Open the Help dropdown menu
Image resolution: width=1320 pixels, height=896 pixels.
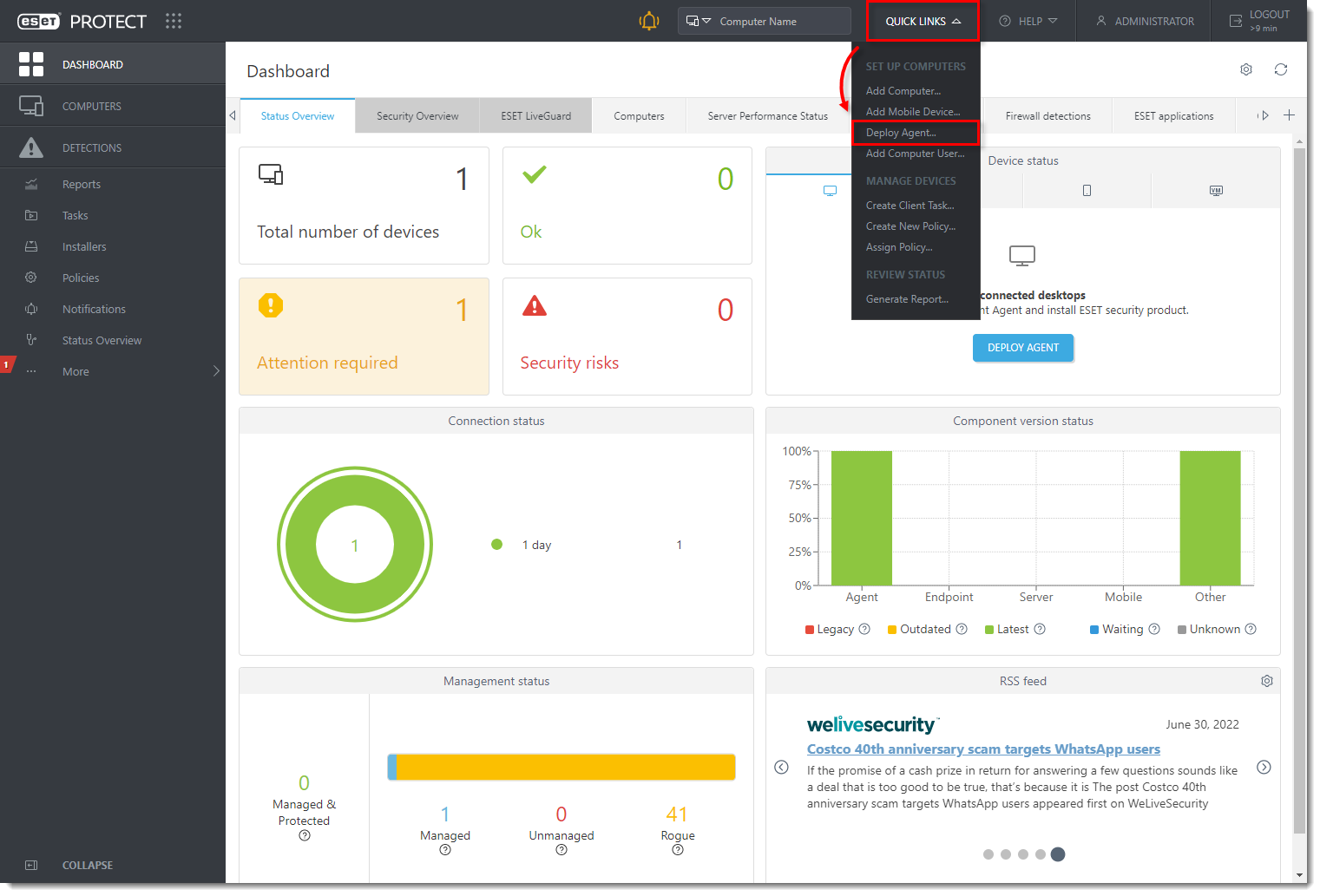(1028, 21)
